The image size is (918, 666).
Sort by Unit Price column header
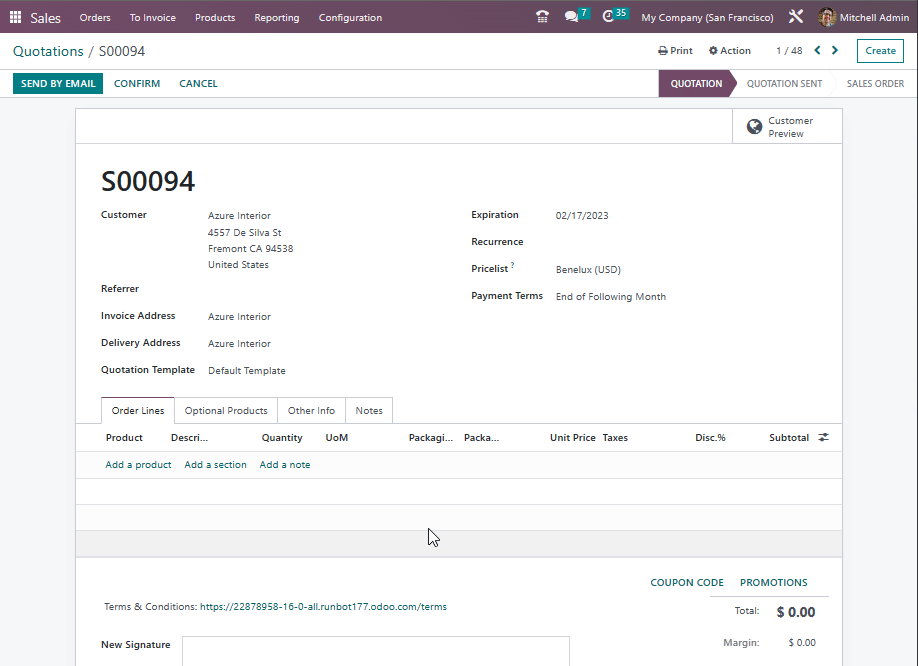(572, 437)
